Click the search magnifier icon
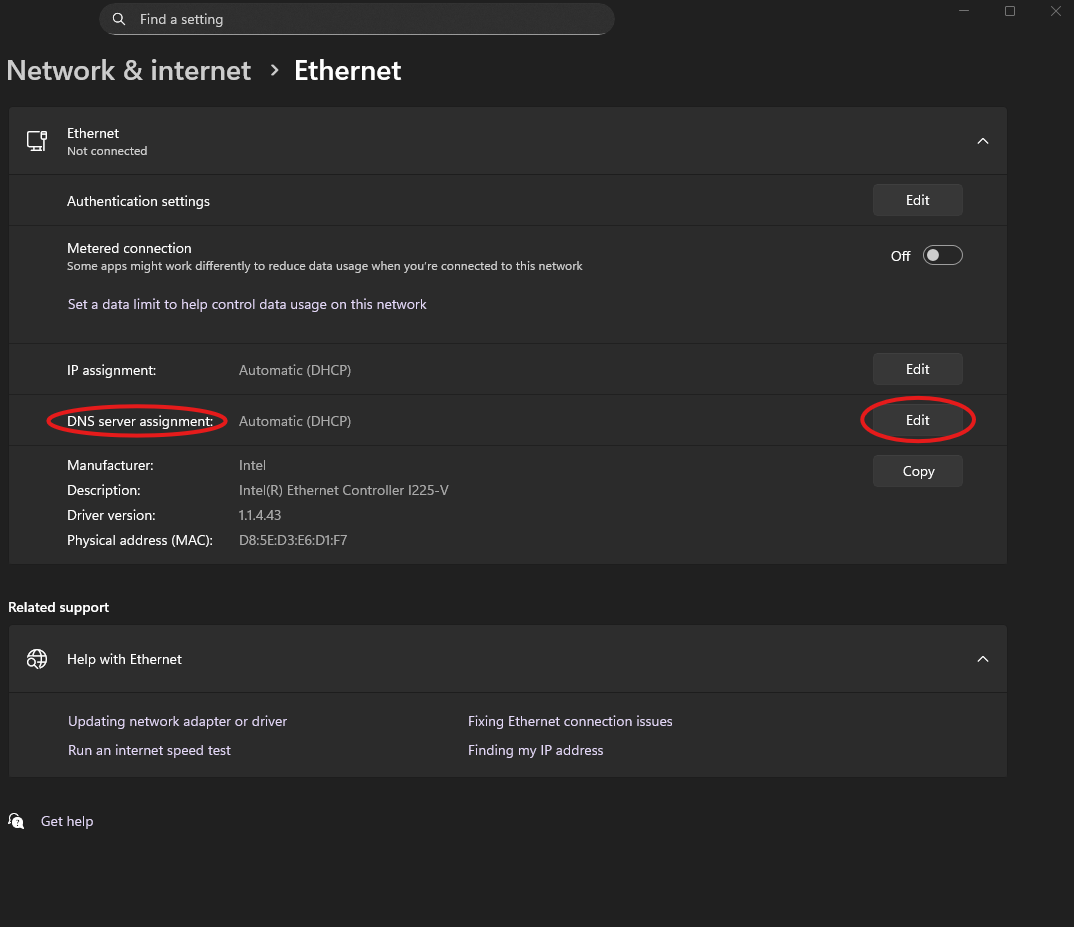This screenshot has height=927, width=1074. [119, 19]
